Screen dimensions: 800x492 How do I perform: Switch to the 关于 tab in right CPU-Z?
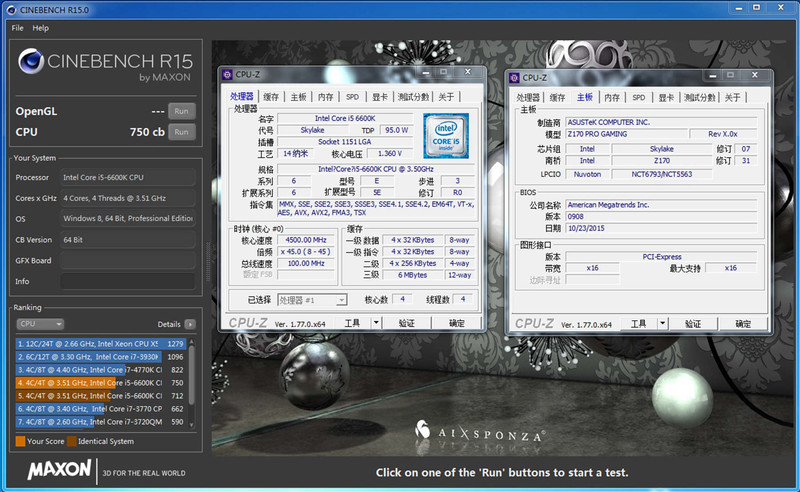pyautogui.click(x=733, y=97)
